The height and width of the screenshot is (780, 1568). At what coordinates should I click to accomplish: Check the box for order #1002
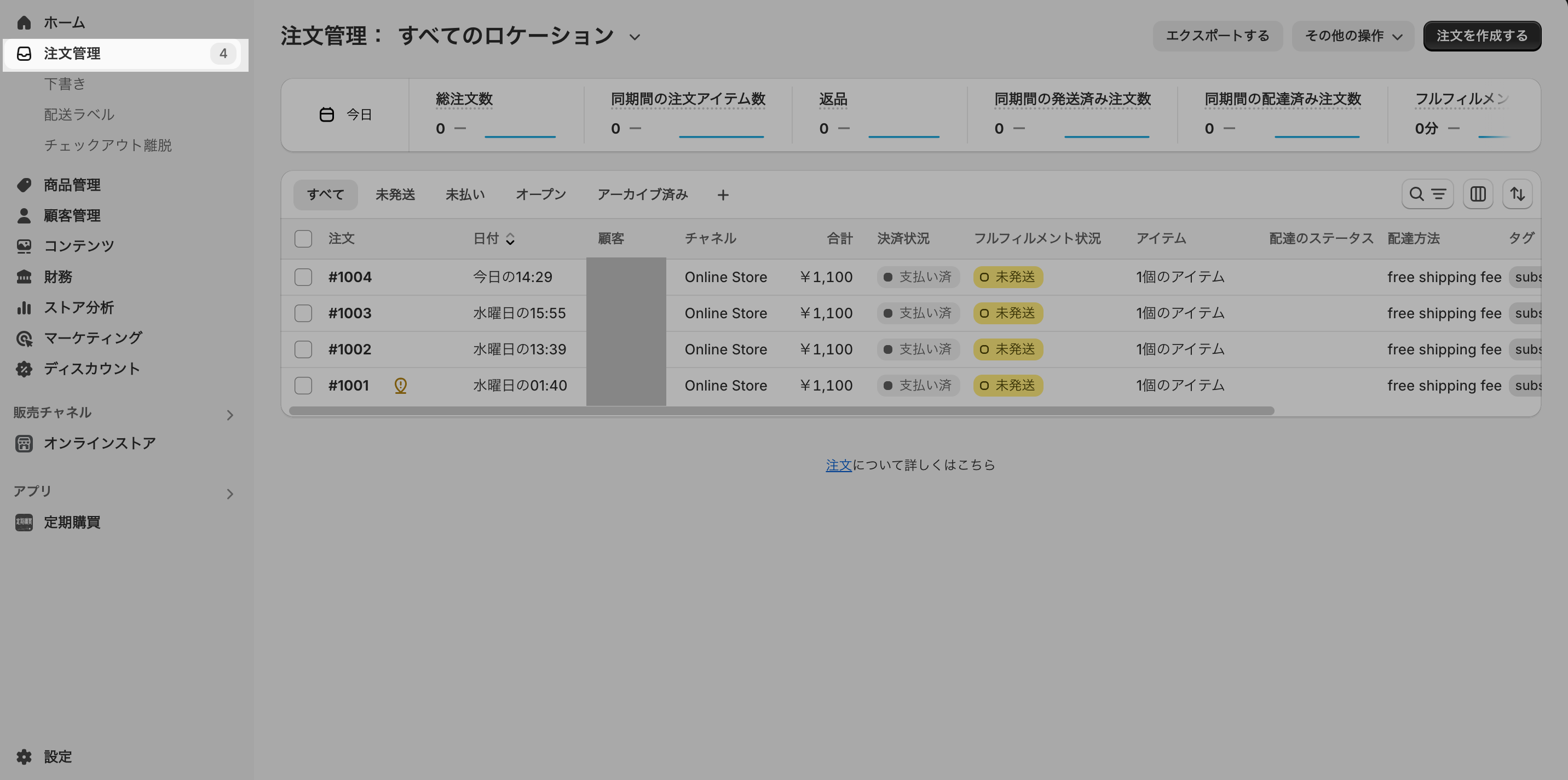[303, 349]
